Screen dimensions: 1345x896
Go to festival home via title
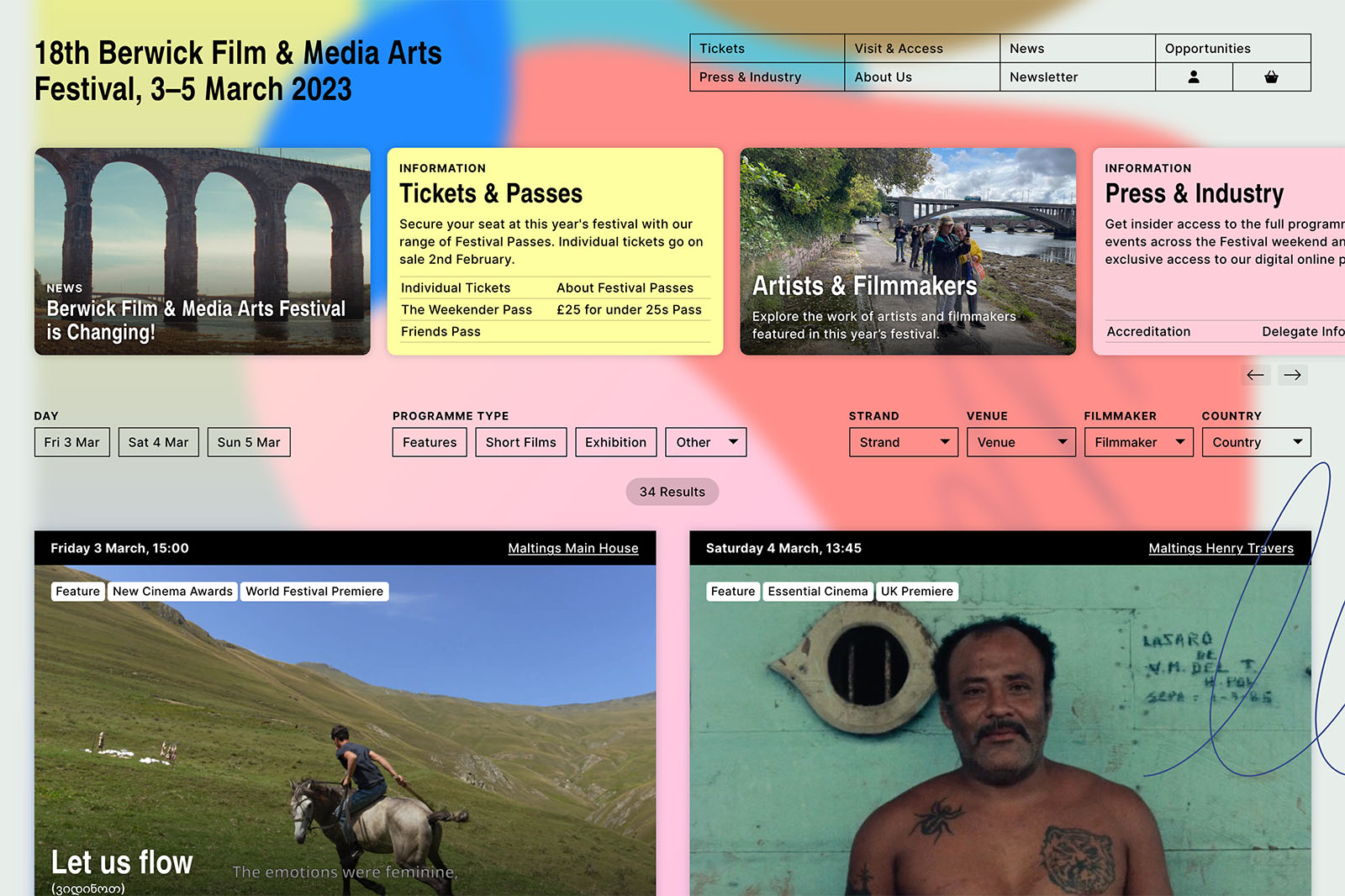pos(238,71)
